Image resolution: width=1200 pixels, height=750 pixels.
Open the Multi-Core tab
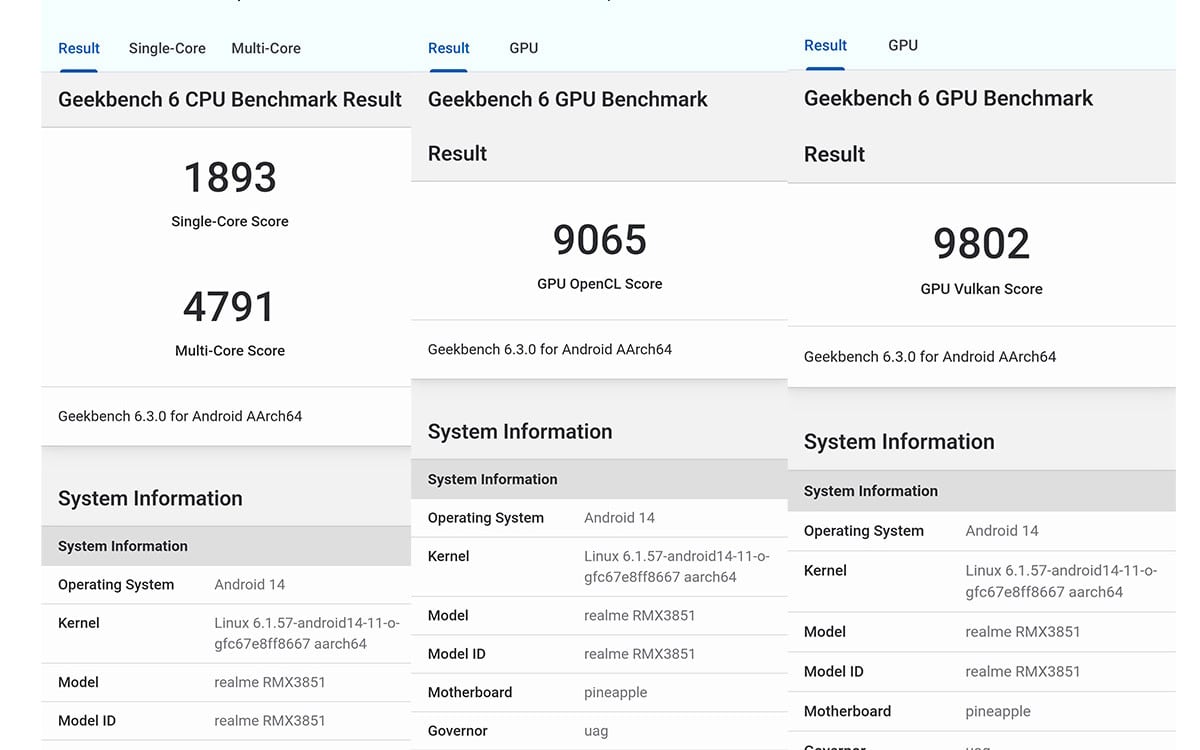tap(266, 48)
